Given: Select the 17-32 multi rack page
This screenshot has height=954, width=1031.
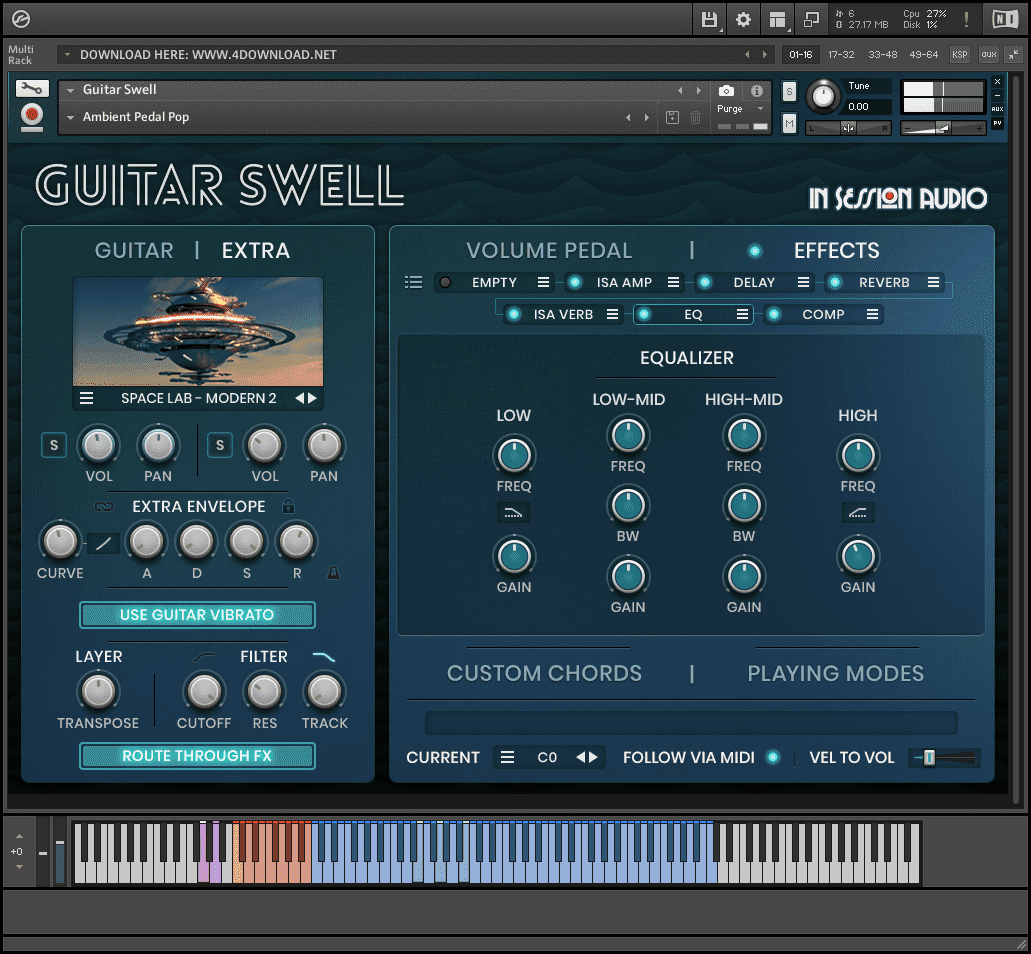Looking at the screenshot, I should coord(841,55).
